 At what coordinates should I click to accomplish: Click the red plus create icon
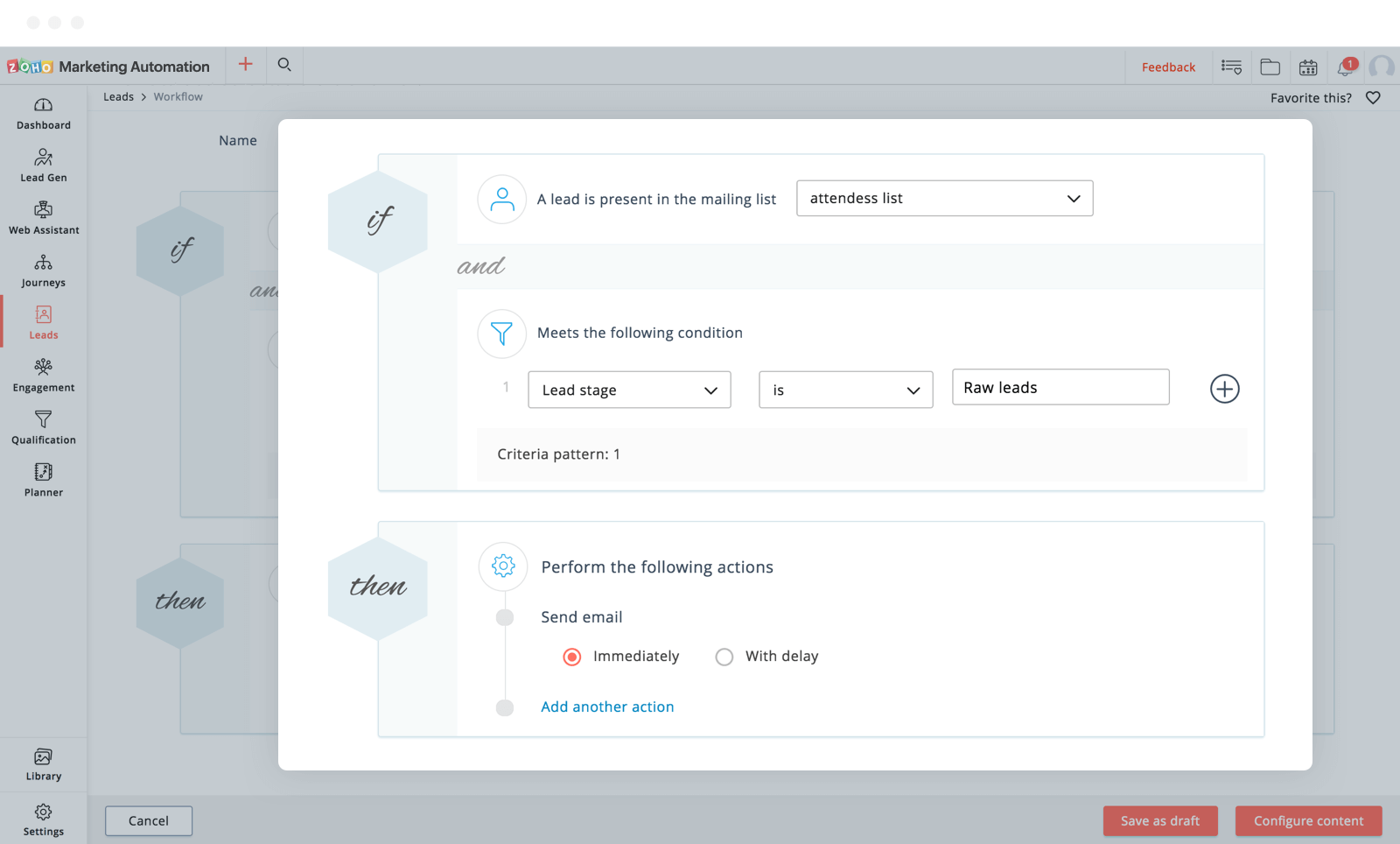[246, 65]
